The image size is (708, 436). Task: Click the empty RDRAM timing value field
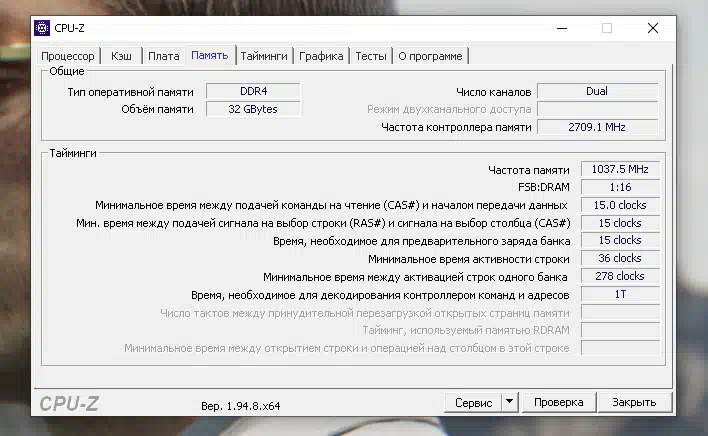620,330
